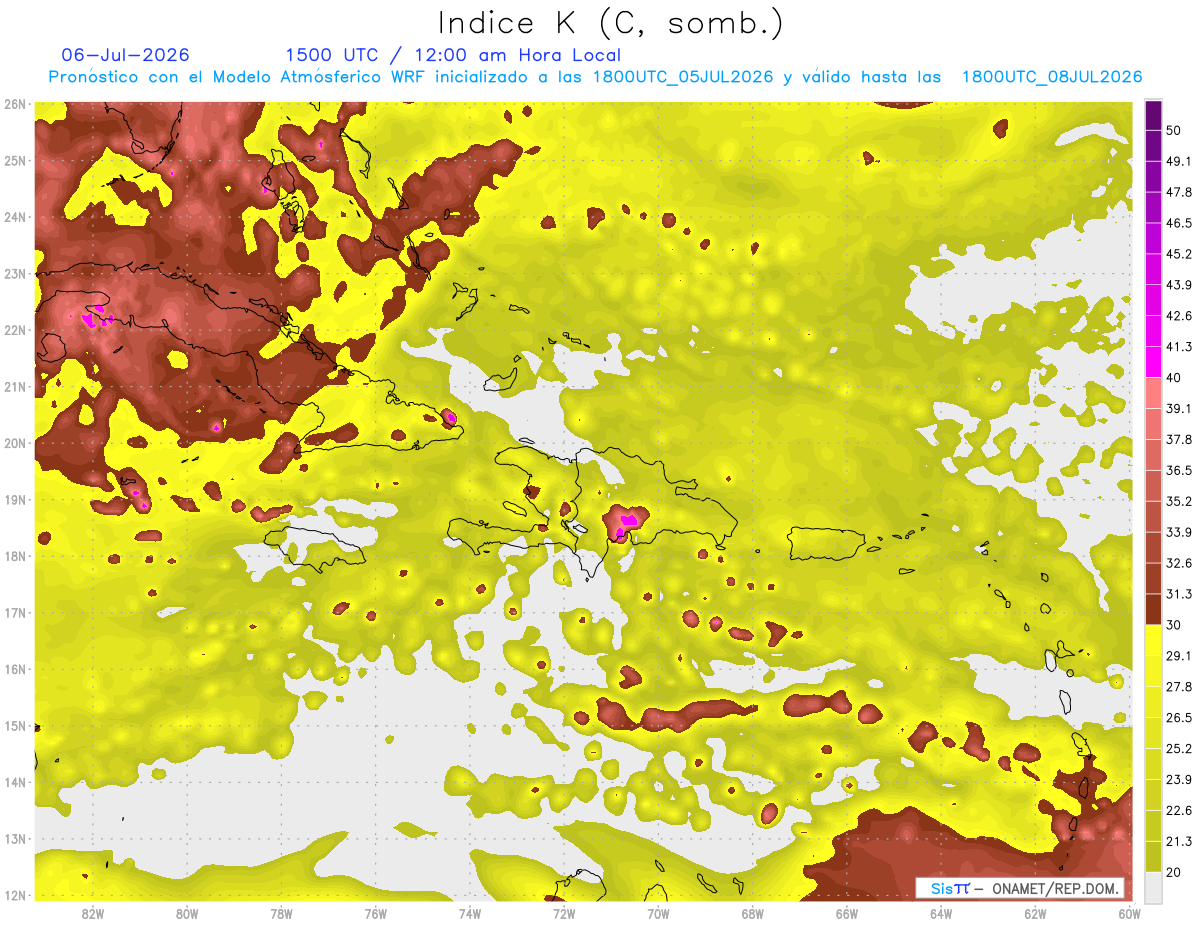
Task: Click the legend value "43.9"
Action: click(x=1179, y=285)
